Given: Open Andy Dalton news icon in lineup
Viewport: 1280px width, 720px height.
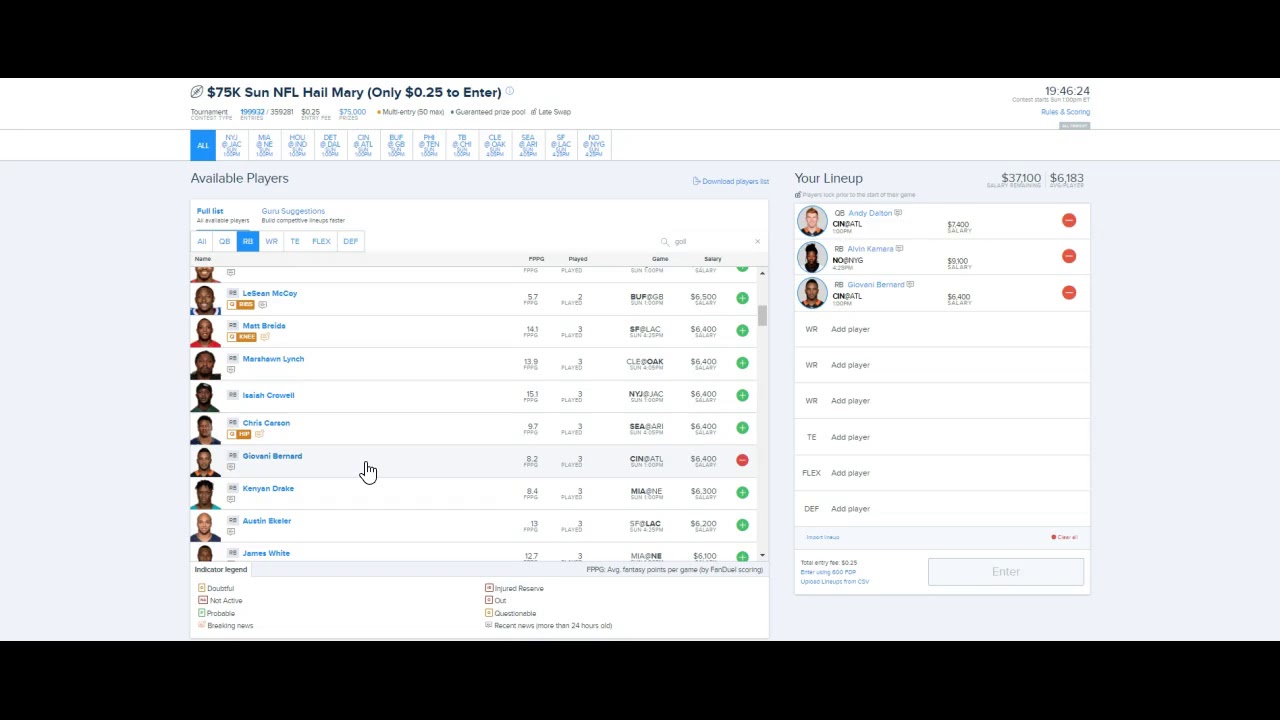Looking at the screenshot, I should 898,213.
